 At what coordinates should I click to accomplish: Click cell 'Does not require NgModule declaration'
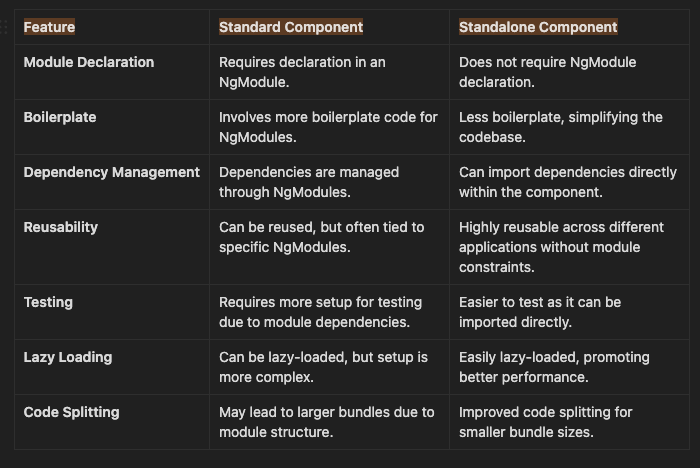click(x=569, y=72)
